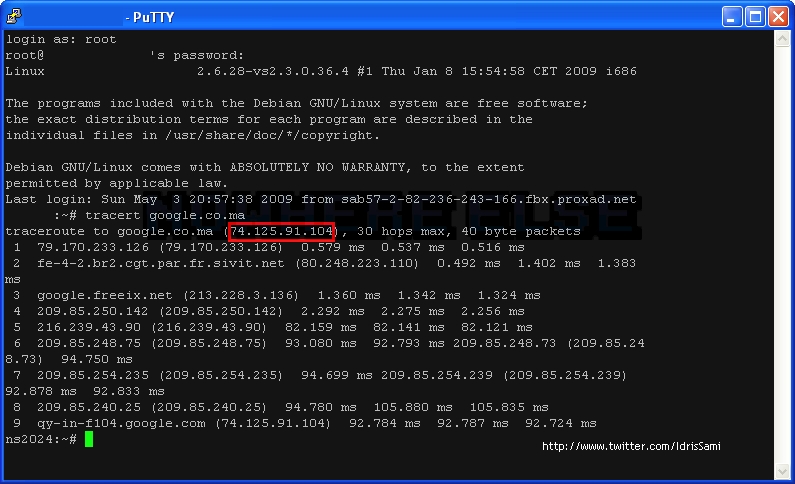Image resolution: width=795 pixels, height=484 pixels.
Task: Click kernel version 2.6.28-vs2.3.0.36.4 text
Action: [x=273, y=71]
